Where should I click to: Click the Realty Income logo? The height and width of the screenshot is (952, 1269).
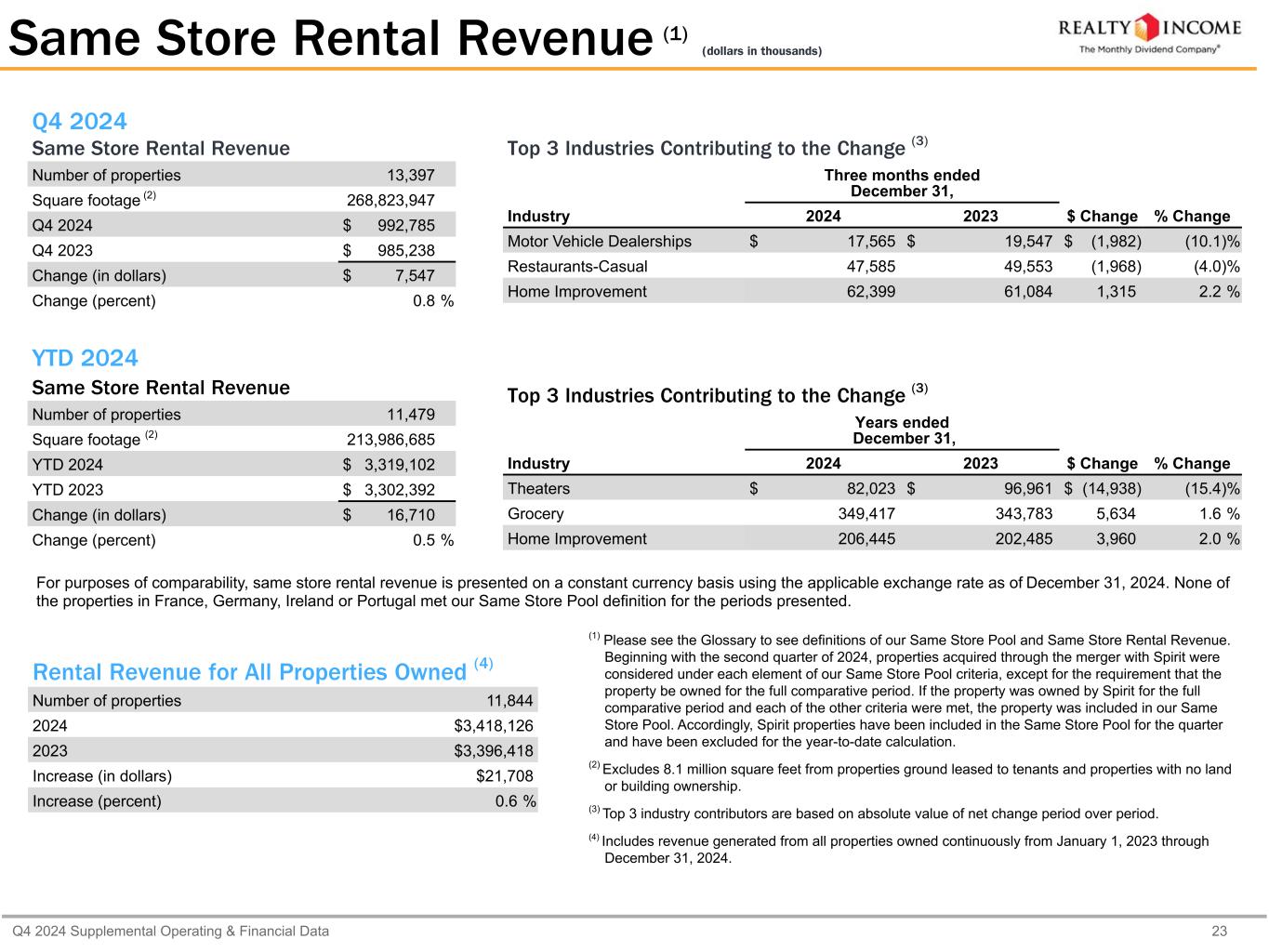coord(1149,33)
